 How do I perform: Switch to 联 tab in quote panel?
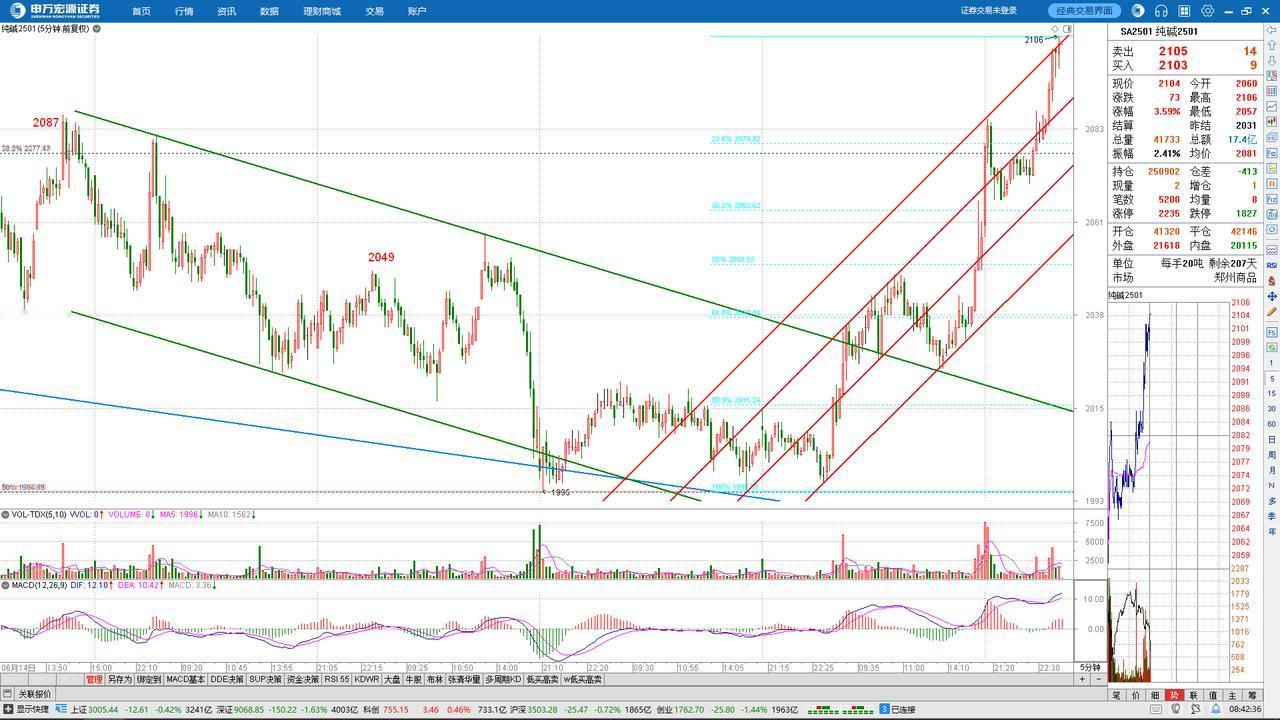click(1194, 695)
